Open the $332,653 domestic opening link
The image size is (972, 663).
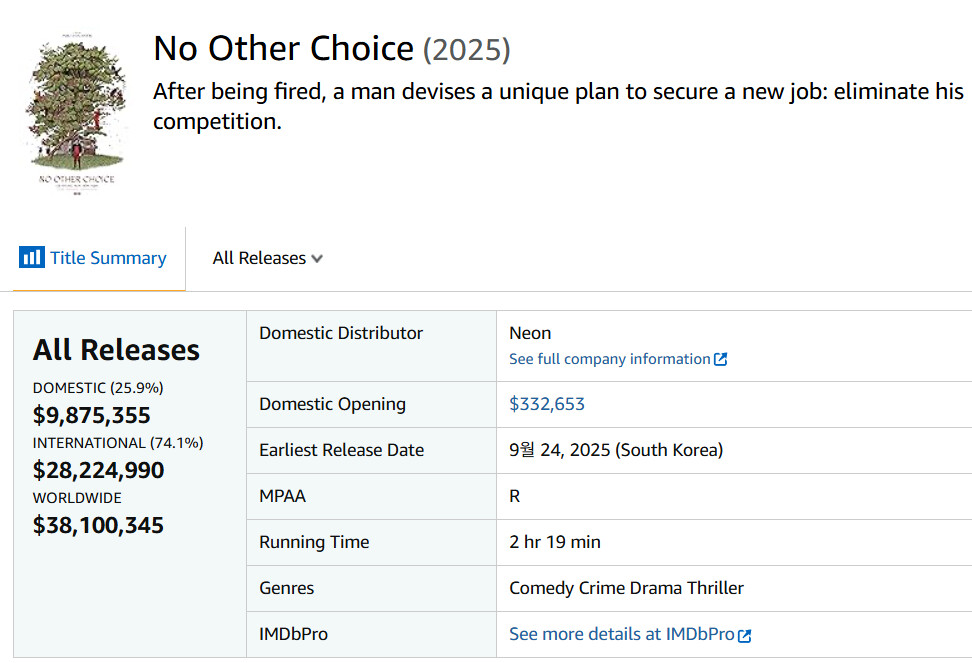(547, 404)
